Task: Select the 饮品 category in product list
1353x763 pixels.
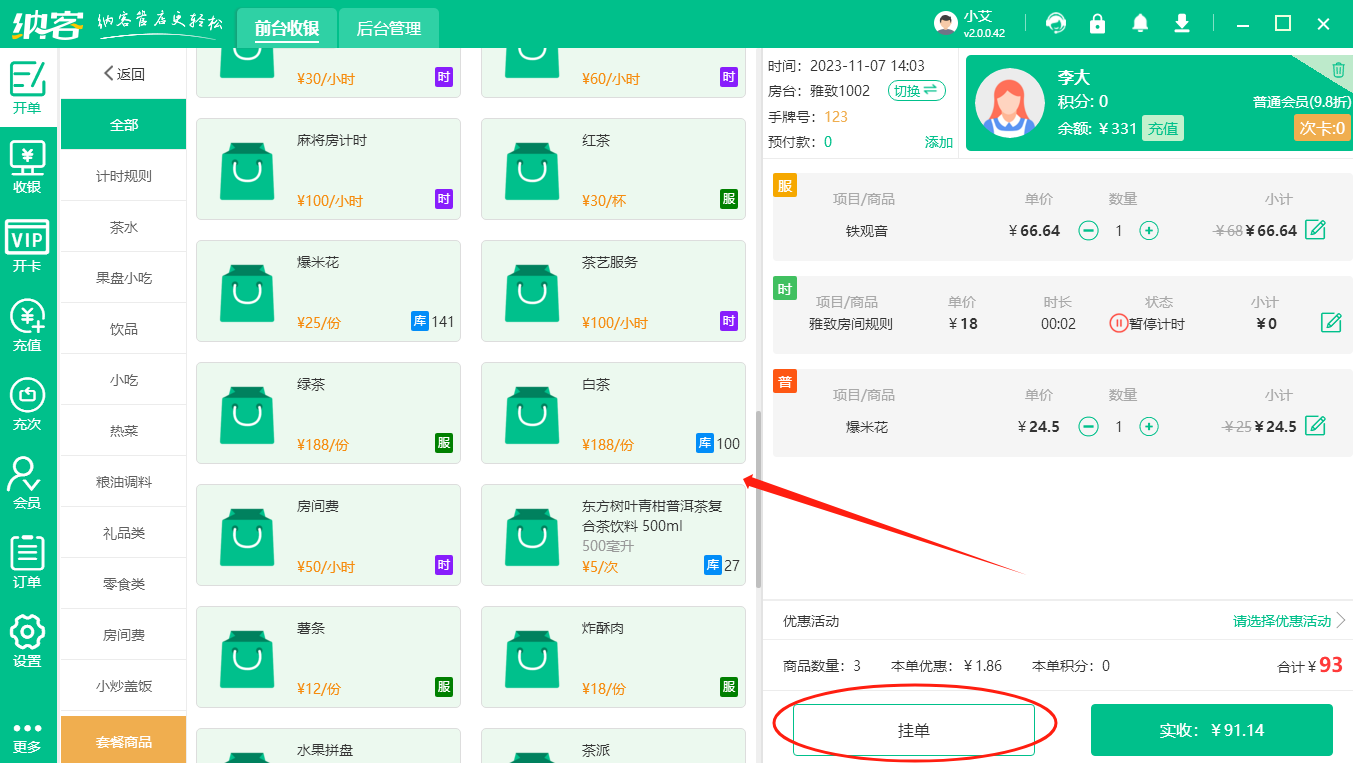Action: pyautogui.click(x=122, y=328)
